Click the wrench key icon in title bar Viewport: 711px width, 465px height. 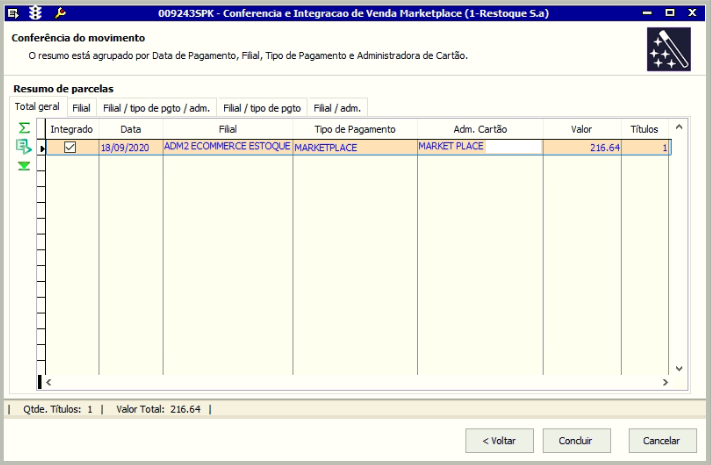coord(60,13)
